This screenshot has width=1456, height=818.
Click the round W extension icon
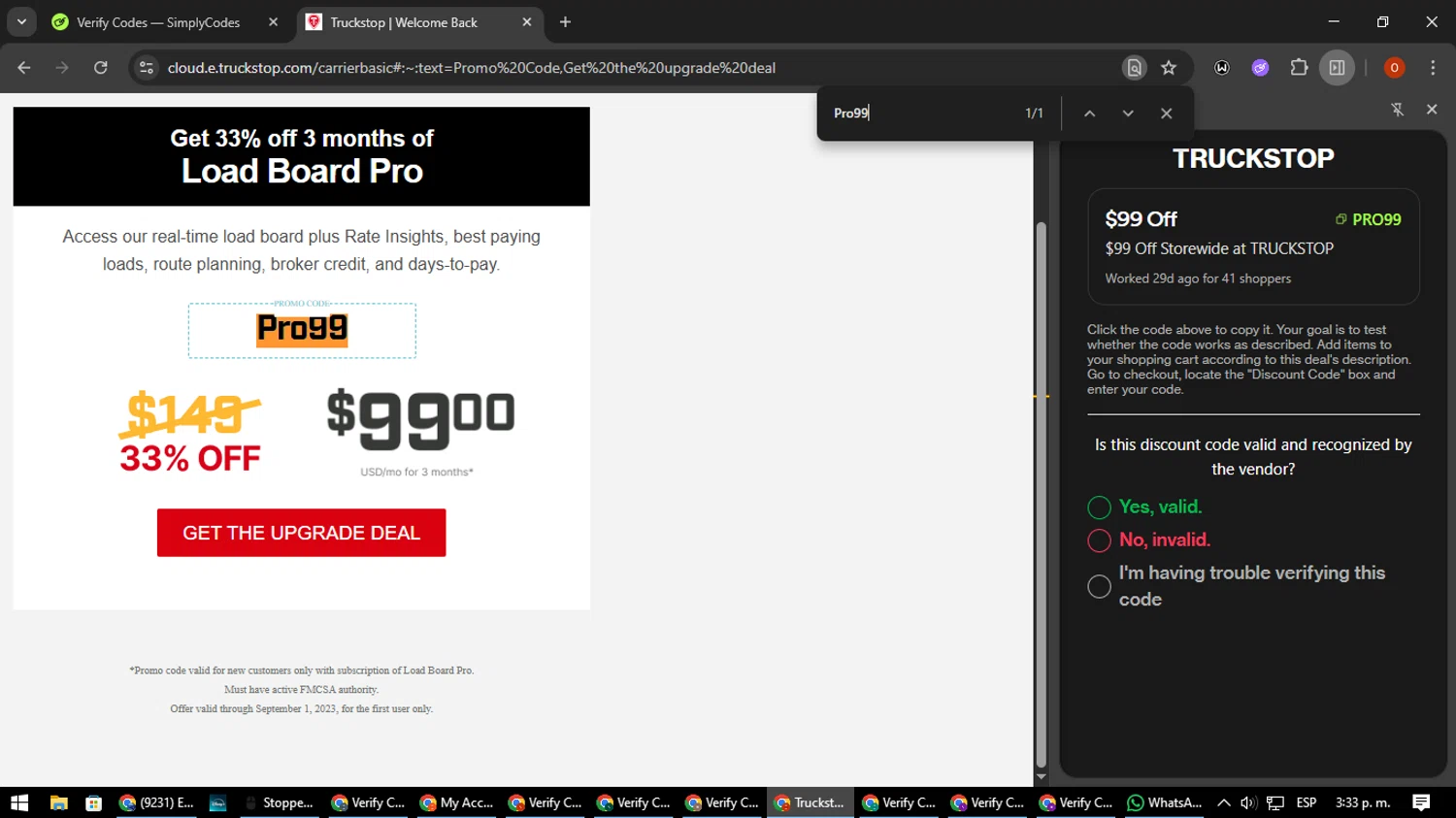(1222, 68)
